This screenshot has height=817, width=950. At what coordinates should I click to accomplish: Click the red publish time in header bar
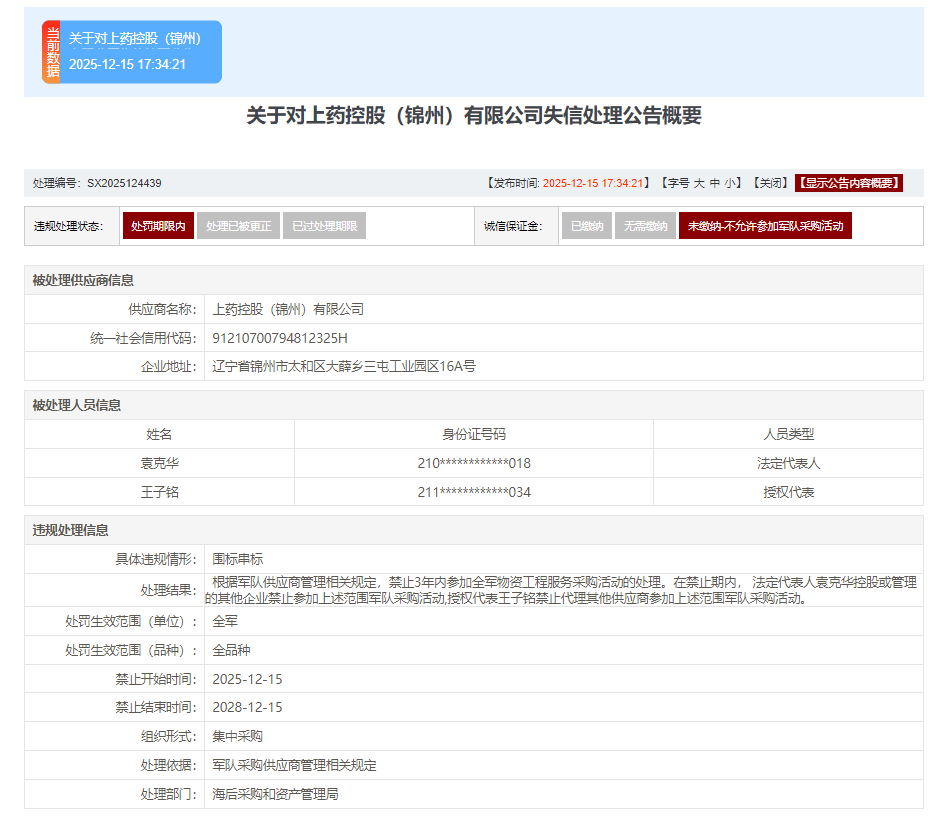click(x=597, y=183)
